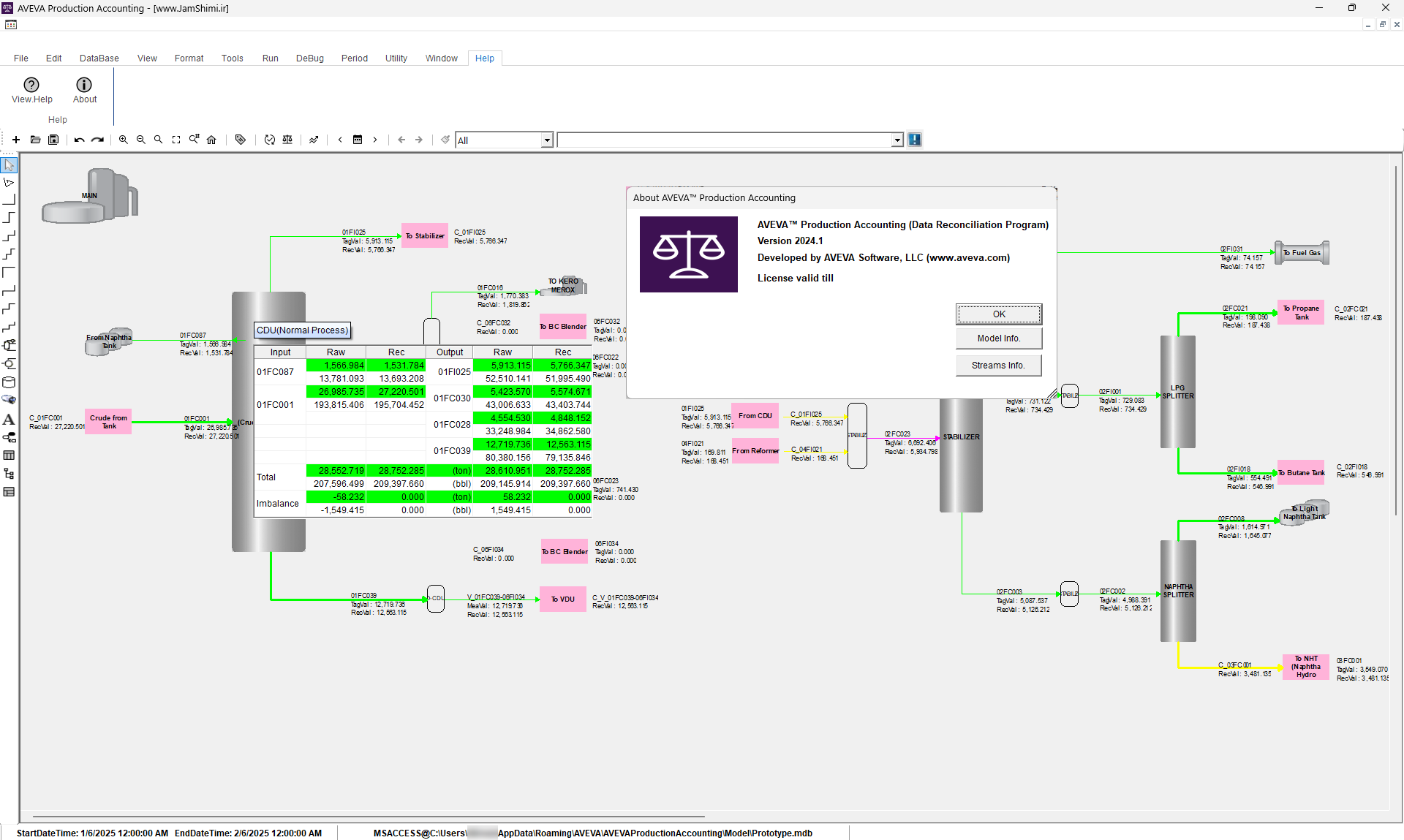This screenshot has width=1404, height=840.
Task: Click the 'To Stabilizer' pink node
Action: tap(425, 236)
